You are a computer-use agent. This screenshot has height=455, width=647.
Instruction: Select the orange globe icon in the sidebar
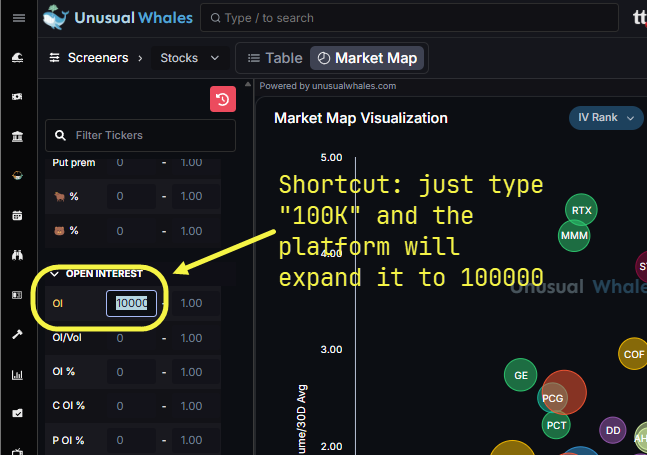click(x=17, y=176)
